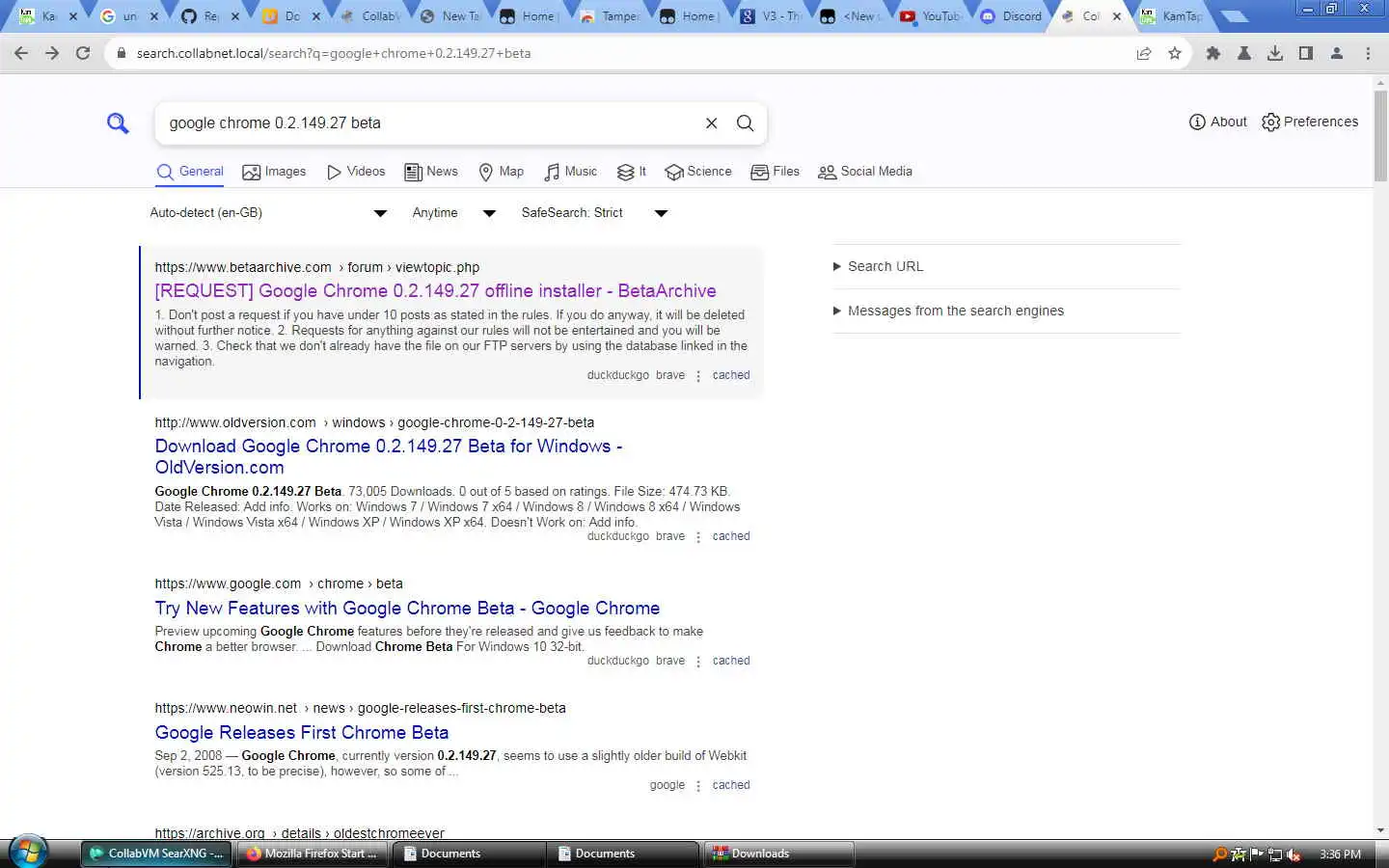The height and width of the screenshot is (868, 1389).
Task: Open the Auto-detect (en-GB) language dropdown
Action: (268, 212)
